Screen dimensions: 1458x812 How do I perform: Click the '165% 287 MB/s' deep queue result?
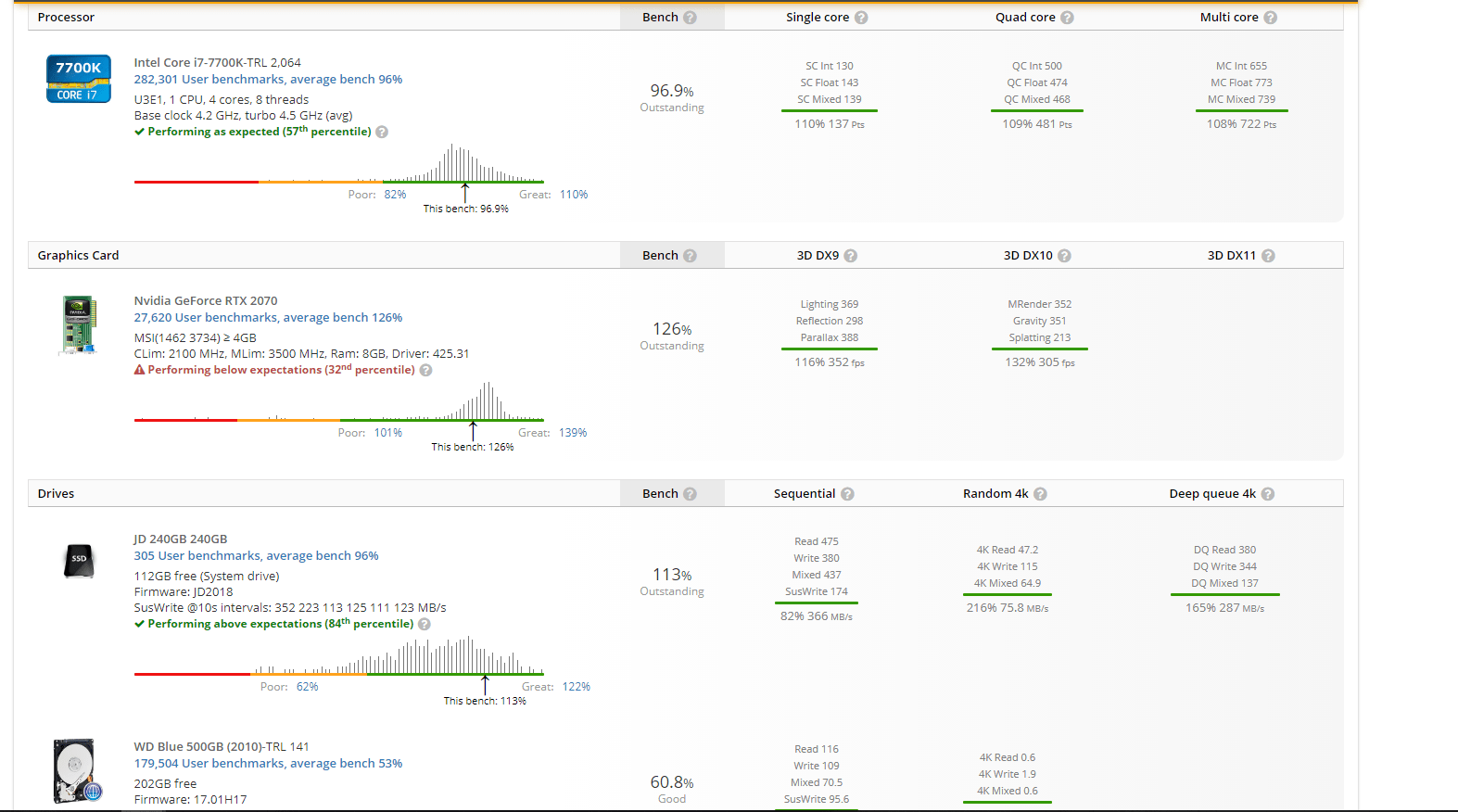click(1225, 608)
